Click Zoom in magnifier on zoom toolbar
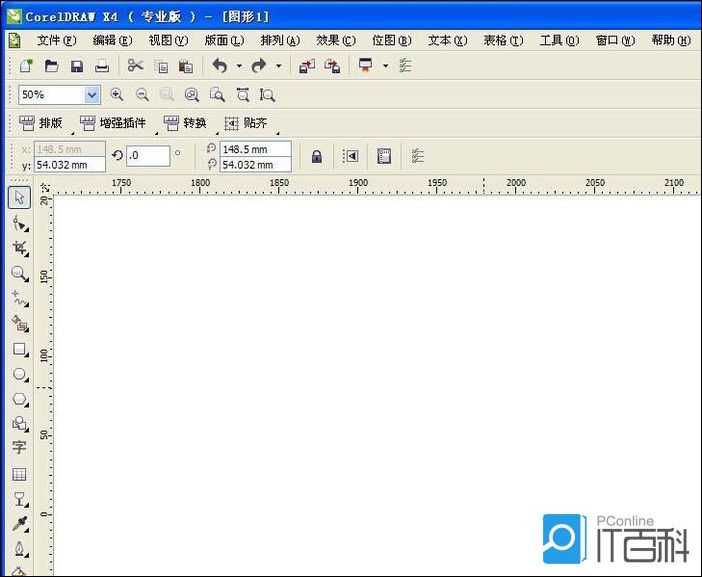 pyautogui.click(x=117, y=94)
